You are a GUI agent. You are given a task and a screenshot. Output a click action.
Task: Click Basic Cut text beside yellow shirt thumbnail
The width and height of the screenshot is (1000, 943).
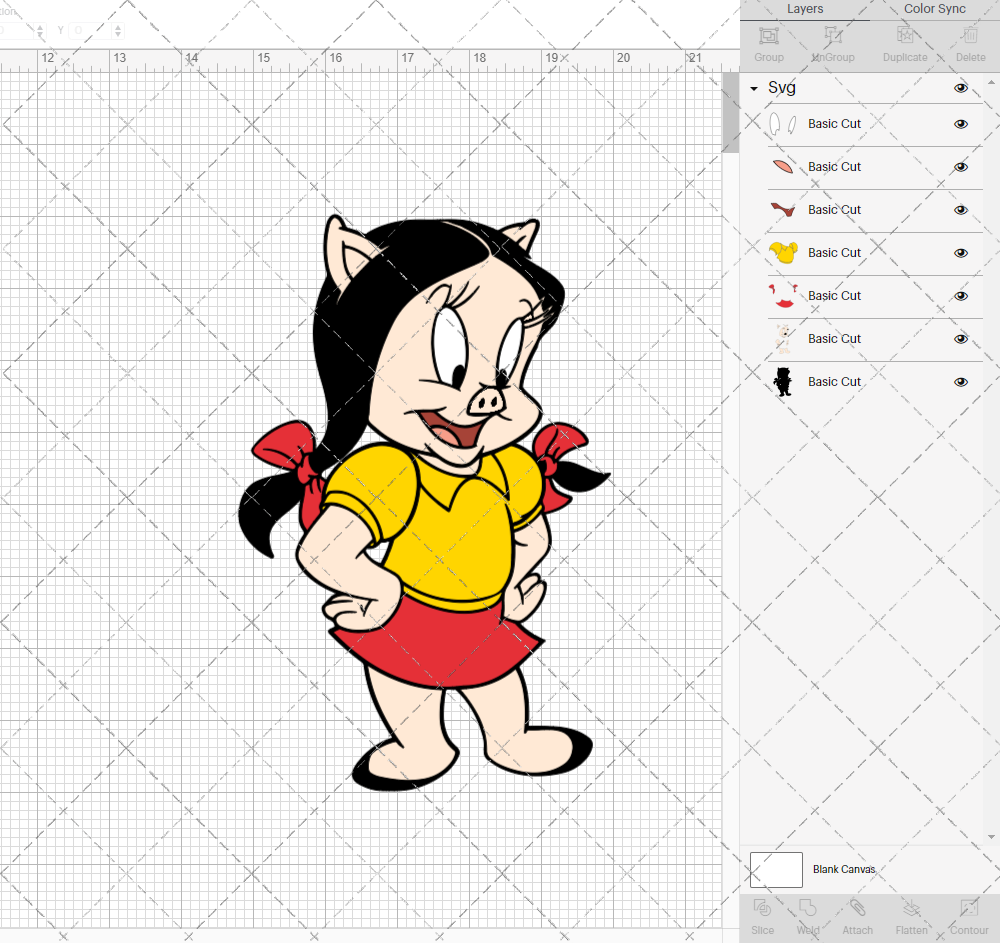point(834,252)
